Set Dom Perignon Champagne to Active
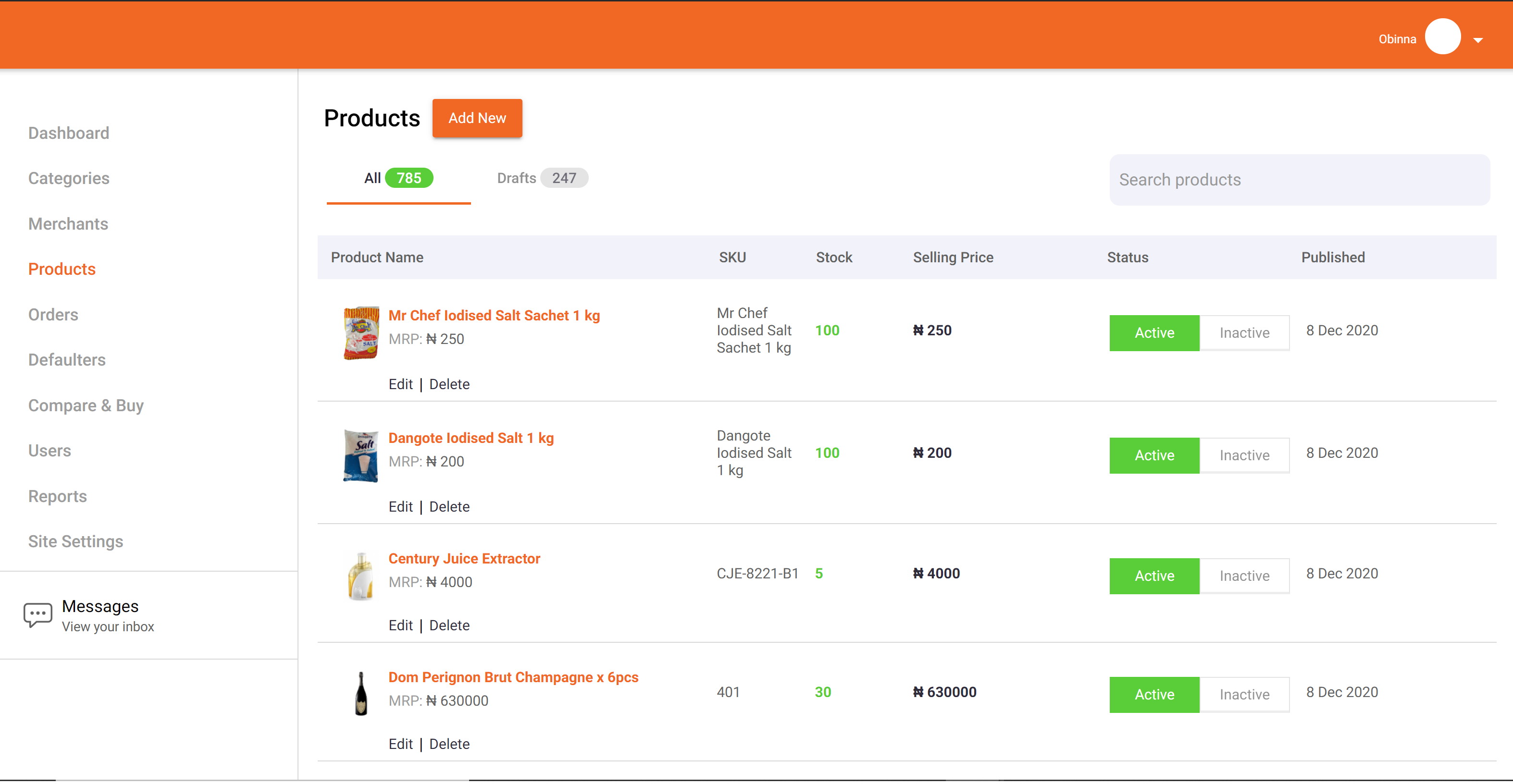Image resolution: width=1513 pixels, height=784 pixels. click(1154, 695)
